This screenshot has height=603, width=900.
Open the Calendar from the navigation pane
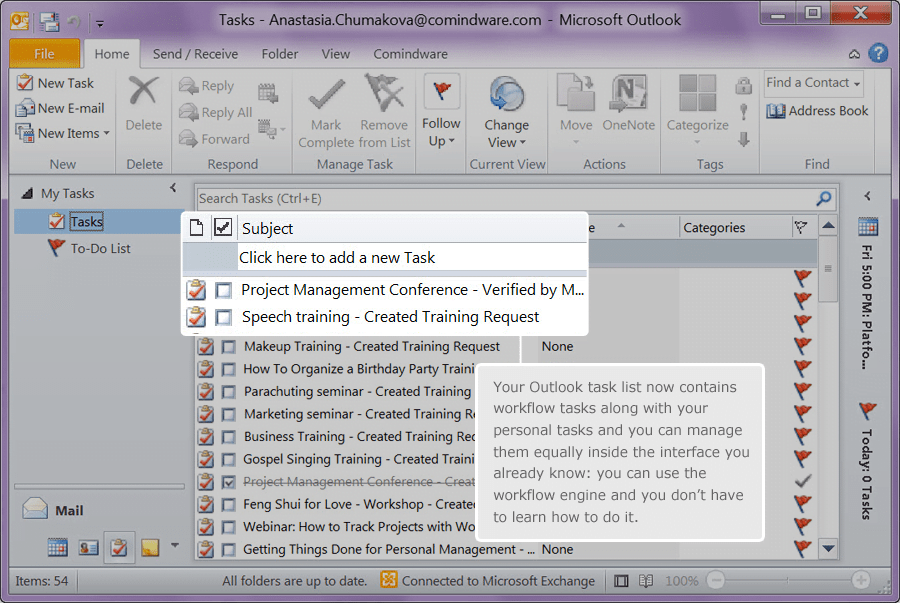pos(58,548)
